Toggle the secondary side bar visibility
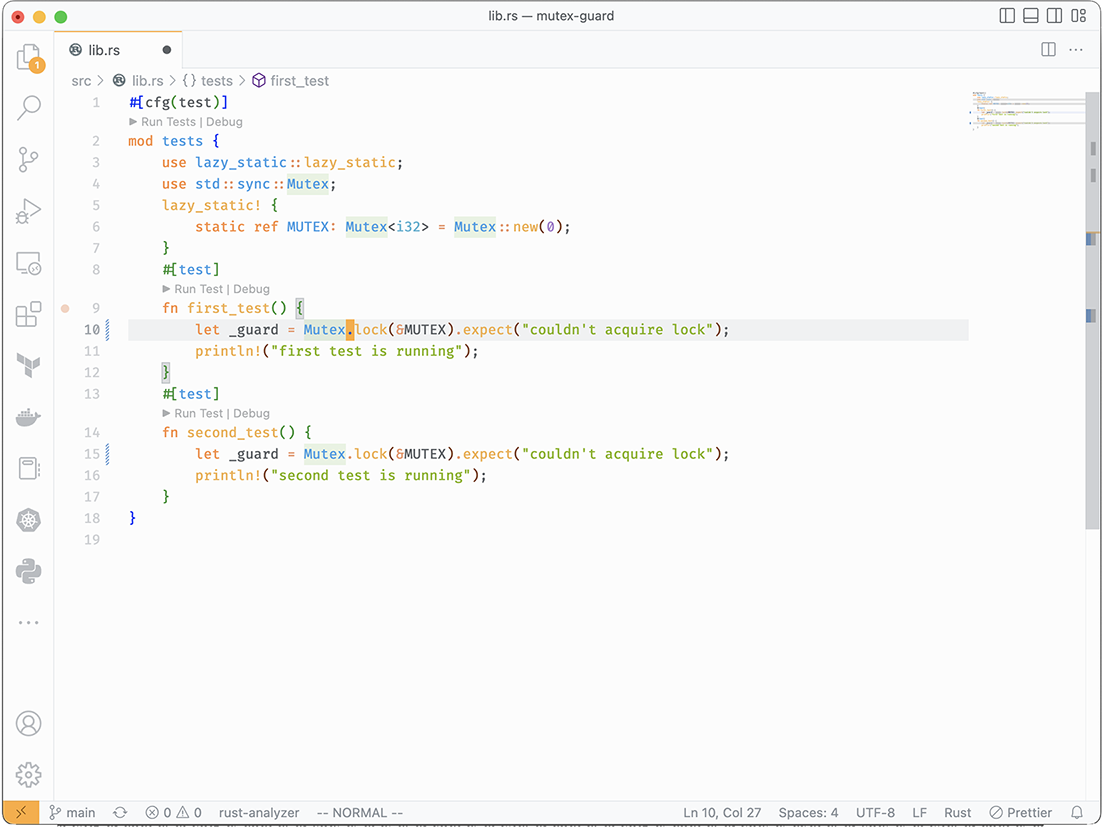 1054,15
